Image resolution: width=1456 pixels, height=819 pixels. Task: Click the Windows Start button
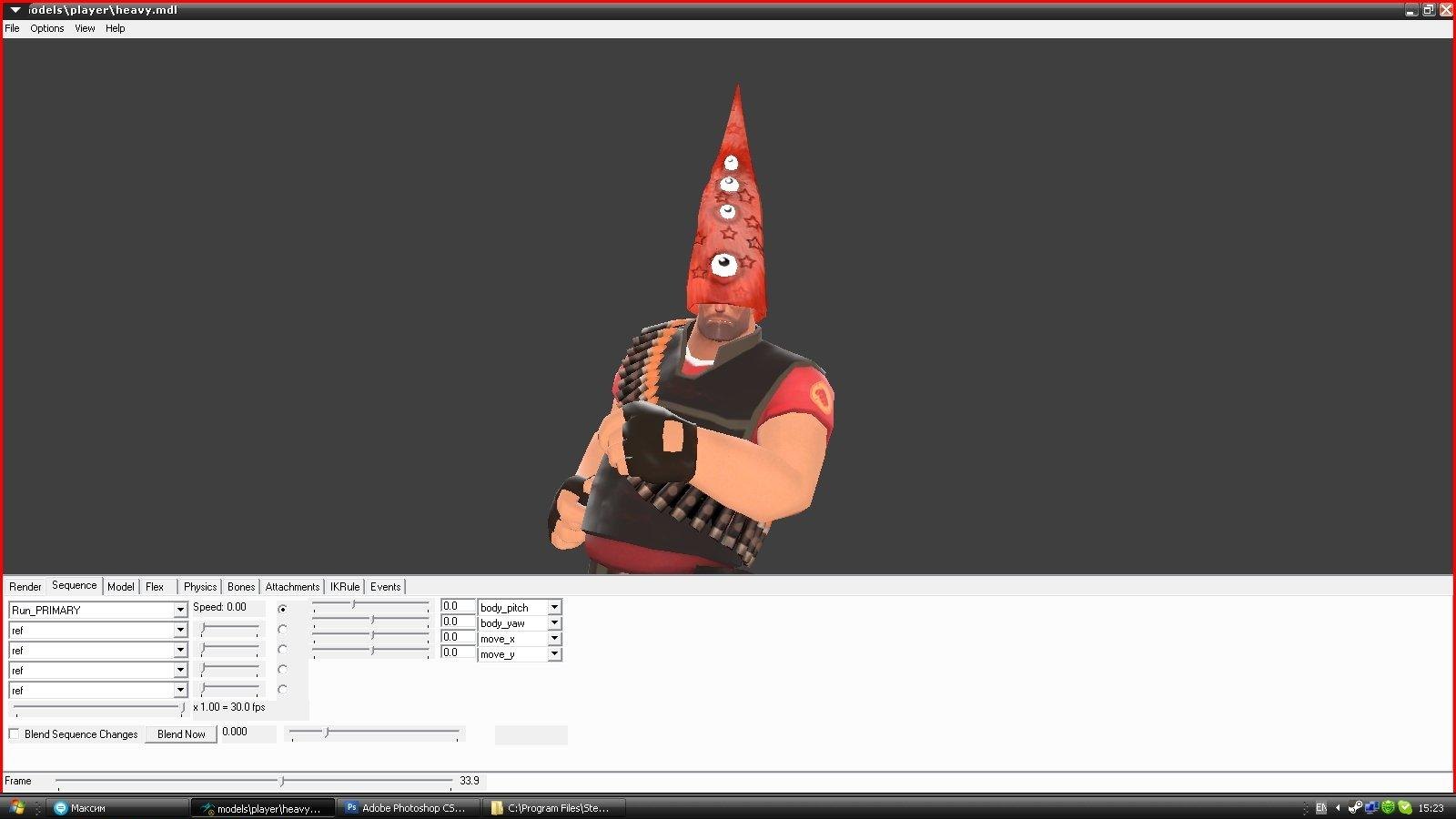16,807
